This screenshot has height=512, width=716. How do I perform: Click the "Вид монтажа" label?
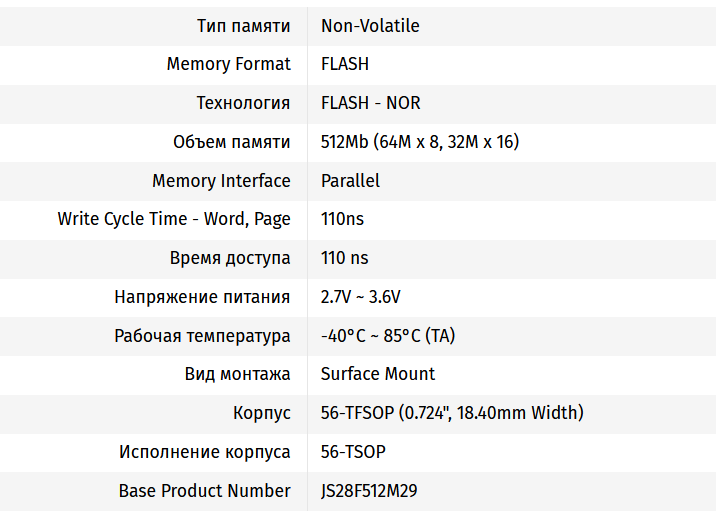pos(238,374)
